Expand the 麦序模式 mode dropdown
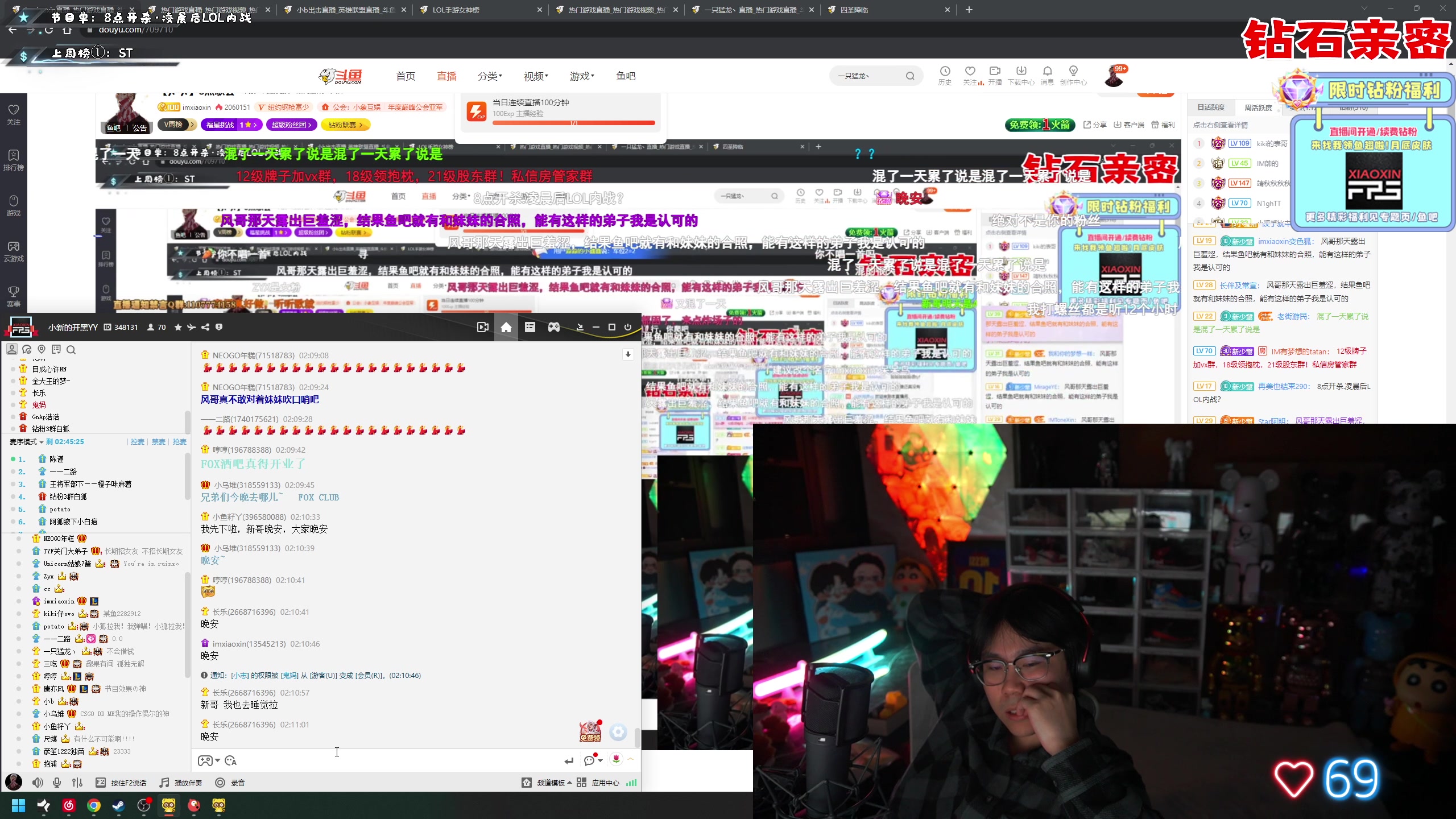Screen dimensions: 1456x819 tap(26, 442)
